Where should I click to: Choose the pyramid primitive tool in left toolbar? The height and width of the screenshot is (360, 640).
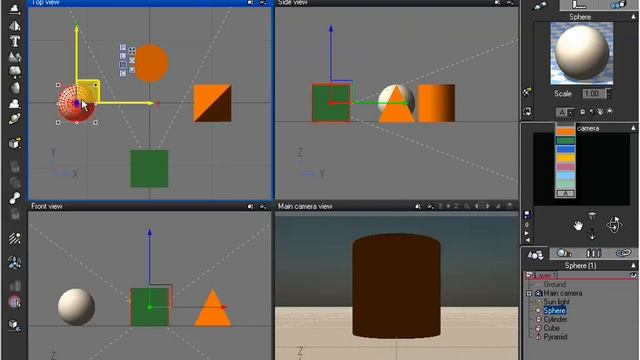tap(15, 25)
